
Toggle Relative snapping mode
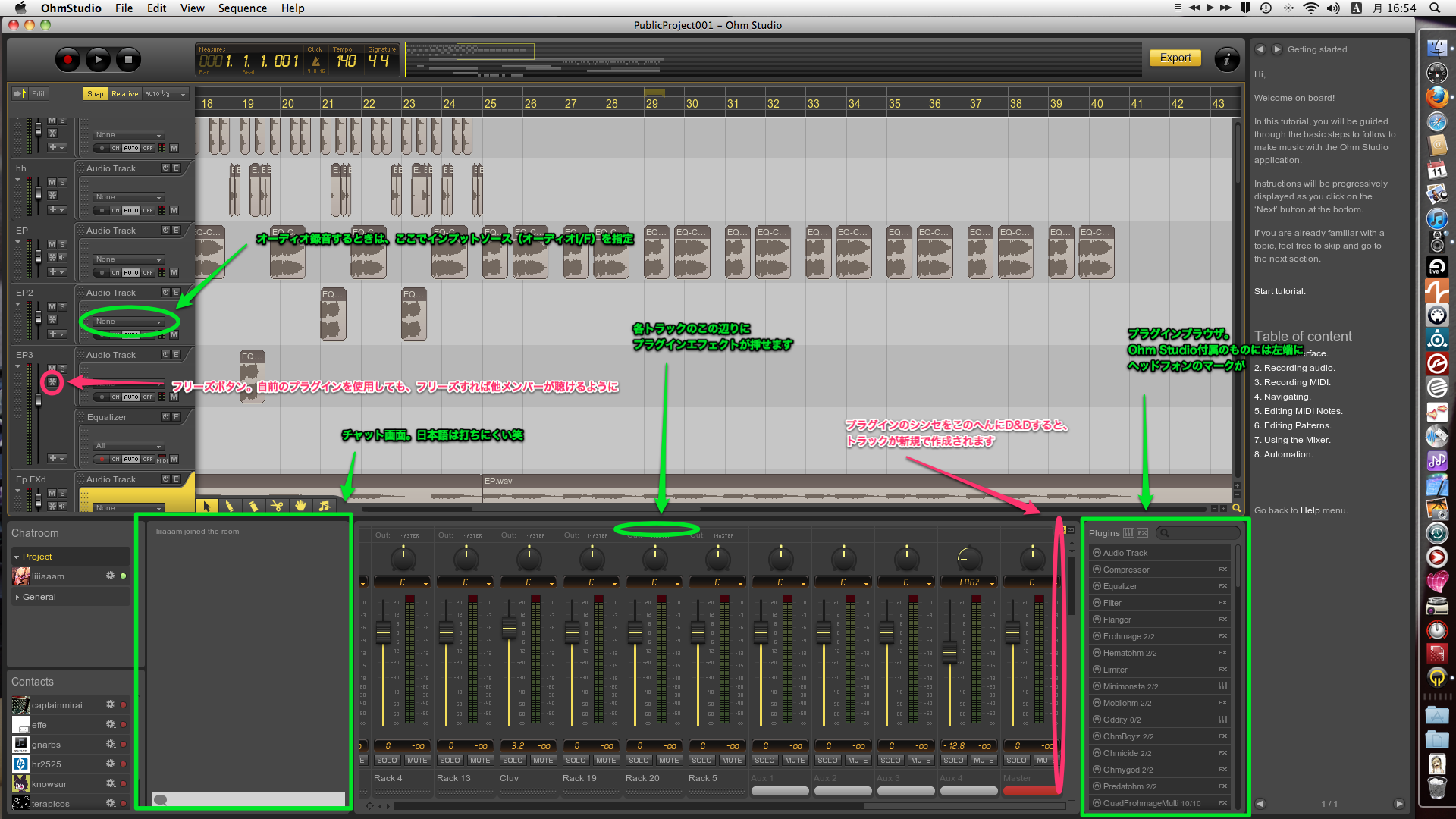(124, 94)
